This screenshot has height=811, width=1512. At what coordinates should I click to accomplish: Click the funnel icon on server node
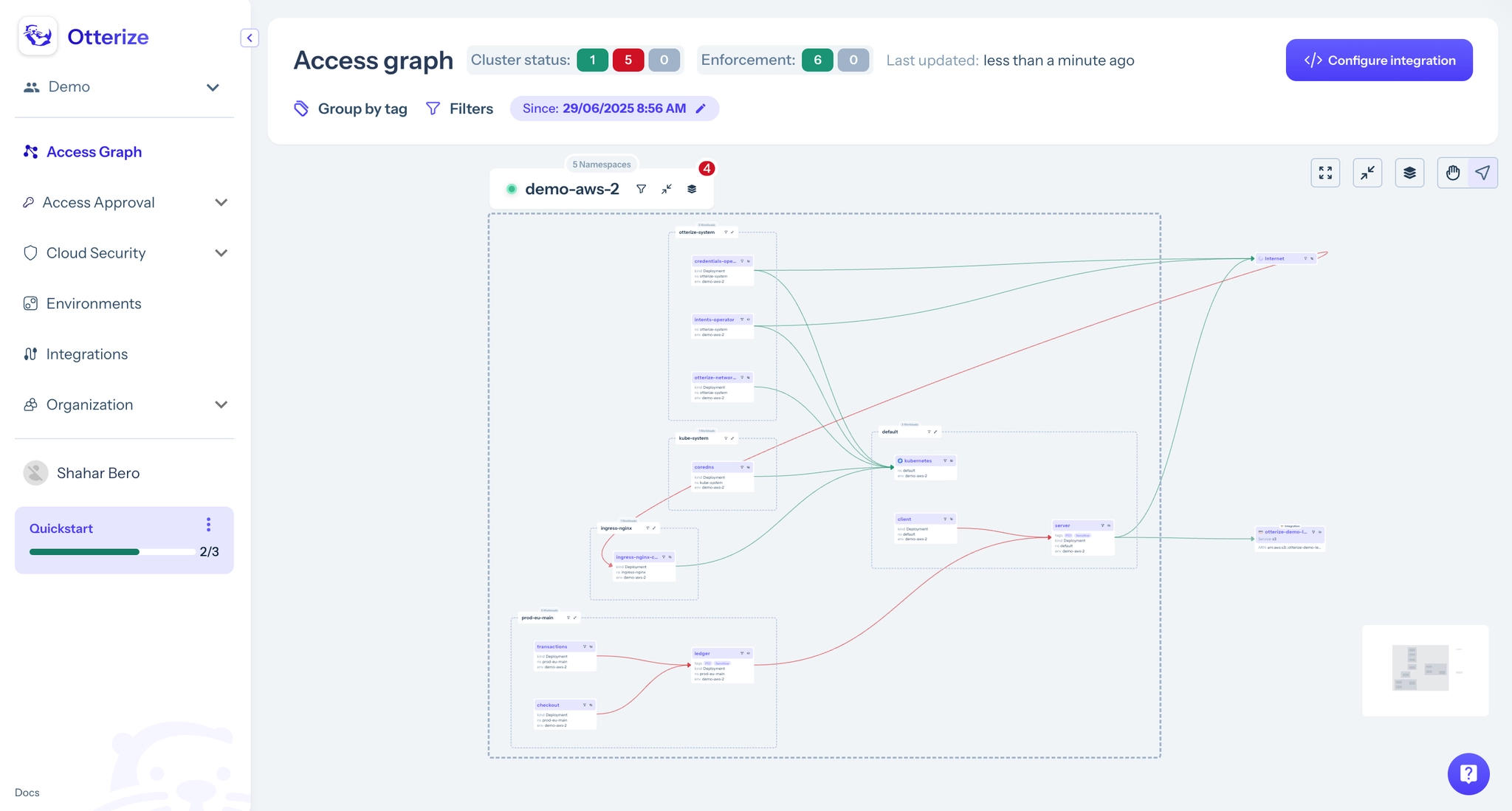[1102, 525]
